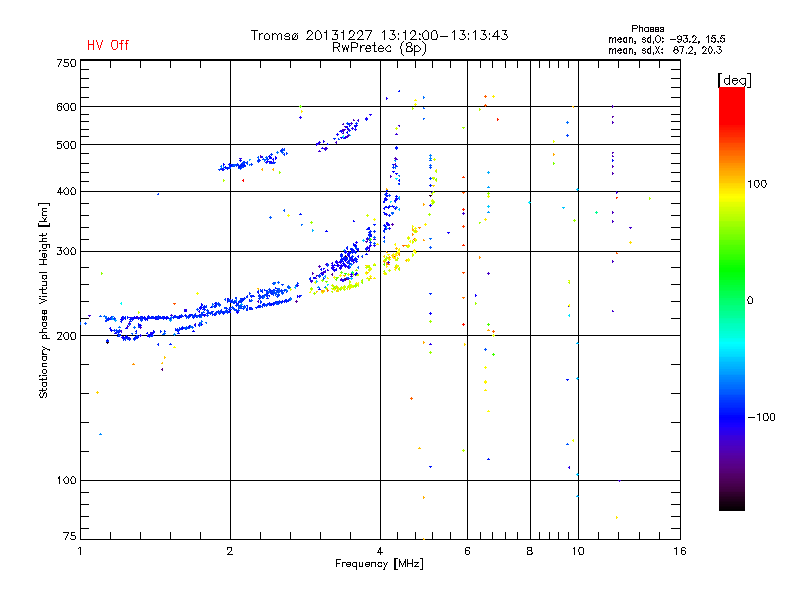Click the '300' height axis label
Viewport: 800px width, 600px height.
pyautogui.click(x=66, y=252)
